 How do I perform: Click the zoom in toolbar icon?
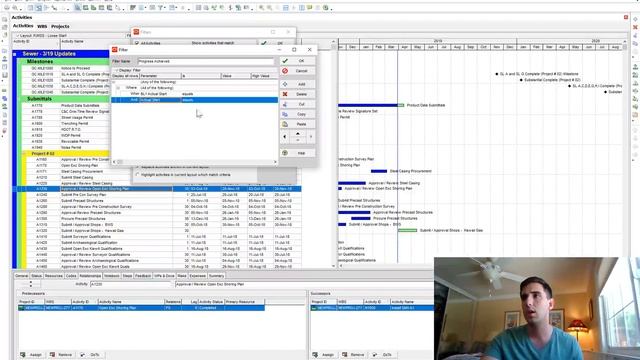(262, 8)
